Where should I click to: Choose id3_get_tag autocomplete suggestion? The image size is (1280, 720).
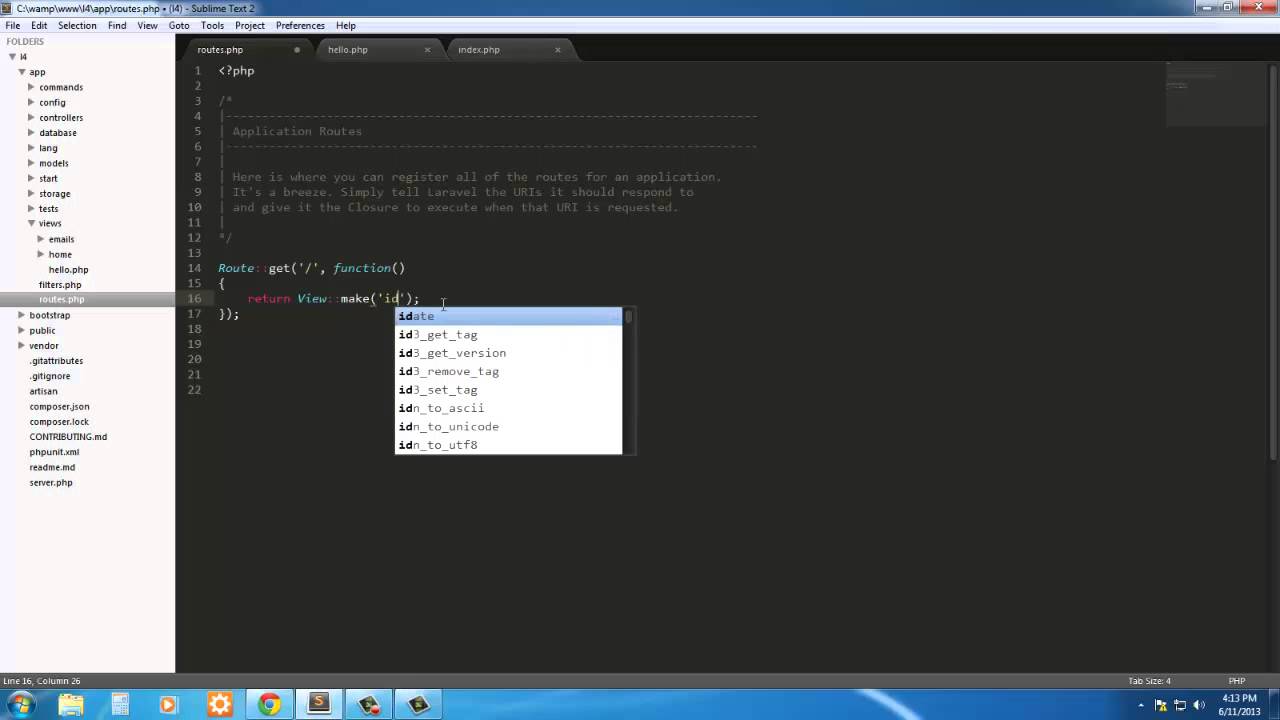pyautogui.click(x=509, y=334)
